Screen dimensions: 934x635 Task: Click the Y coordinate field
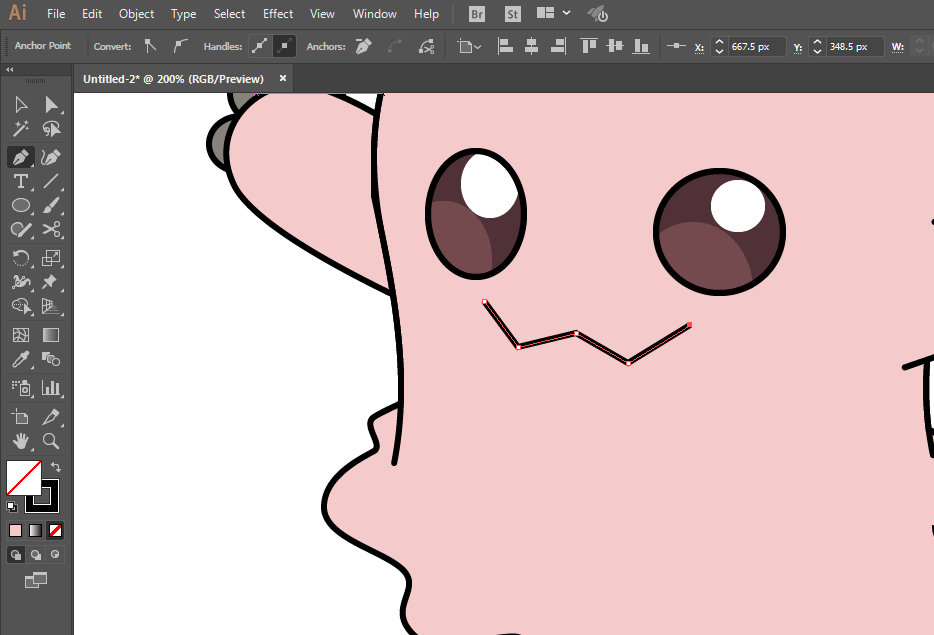pos(854,46)
